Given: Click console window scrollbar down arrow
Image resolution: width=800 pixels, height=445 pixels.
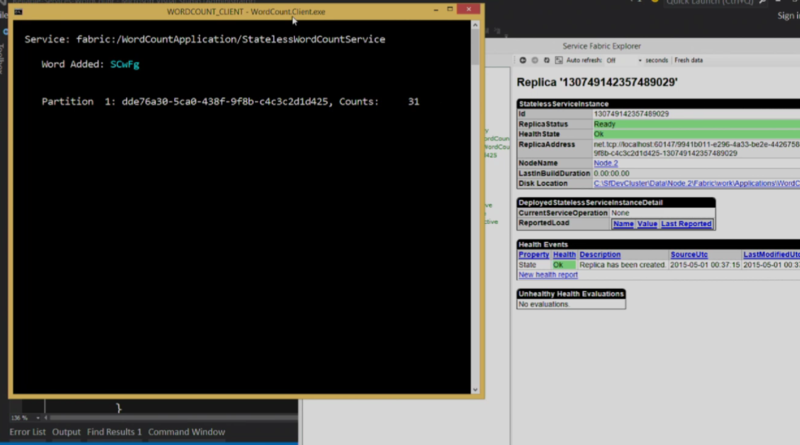Looking at the screenshot, I should 475,390.
